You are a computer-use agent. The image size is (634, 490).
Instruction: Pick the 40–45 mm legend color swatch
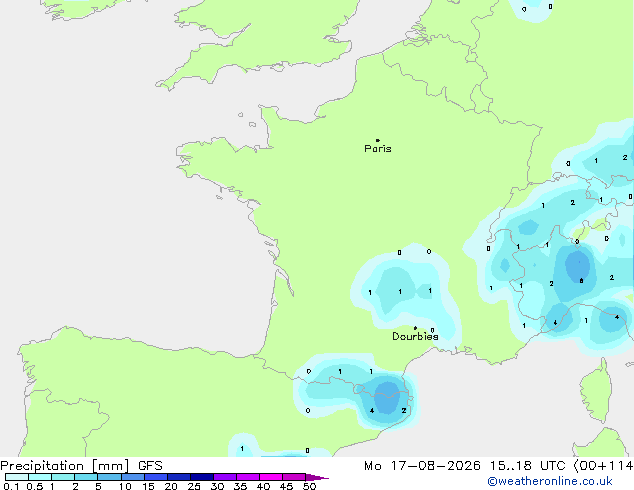tap(271, 477)
